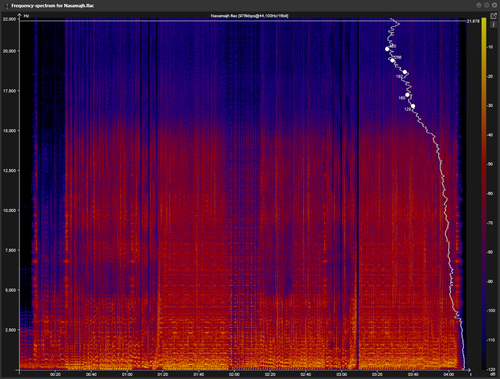The width and height of the screenshot is (500, 379).
Task: Click the 5,000 Hz axis label
Action: tap(10, 290)
